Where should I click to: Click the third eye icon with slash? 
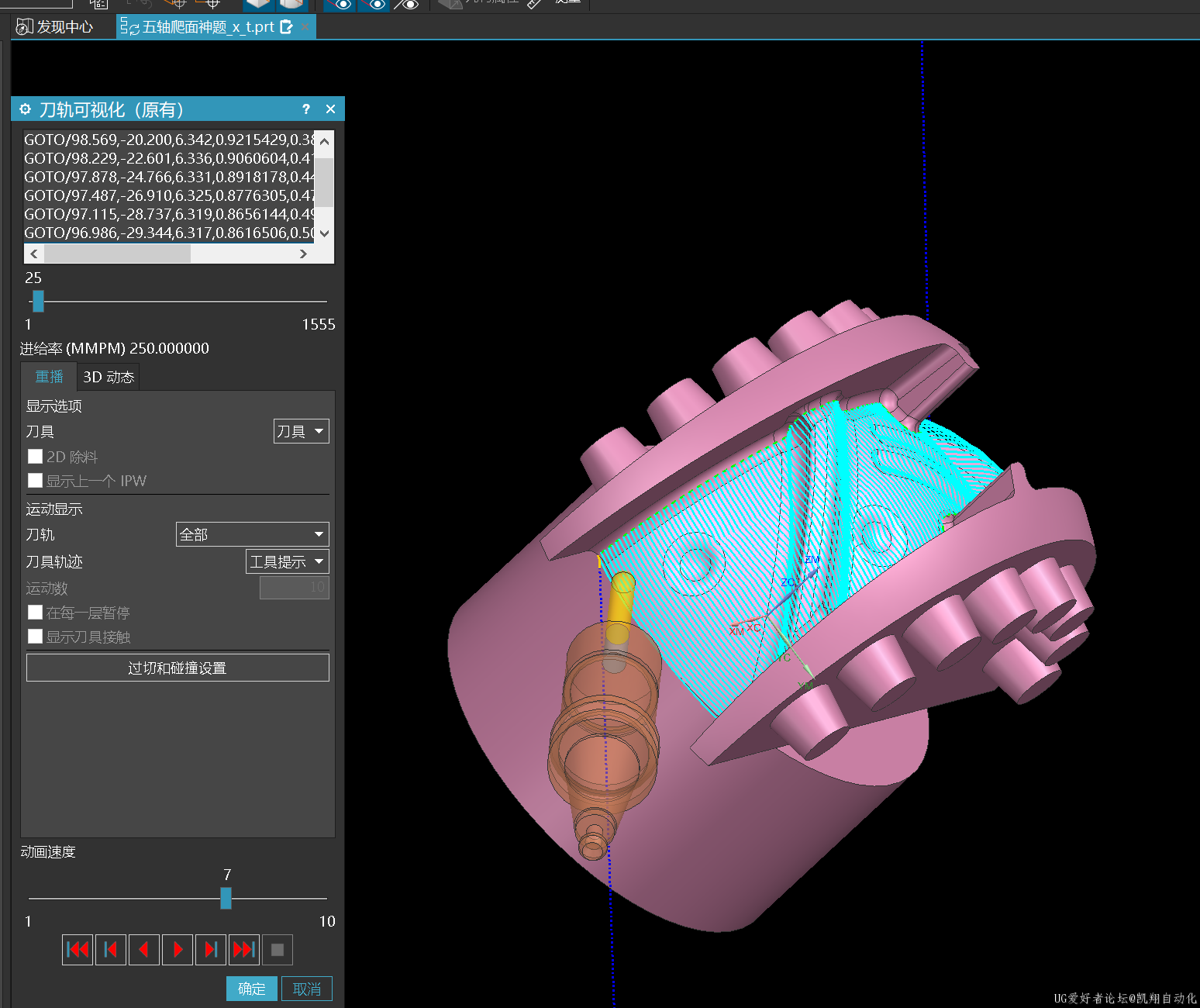point(407,5)
